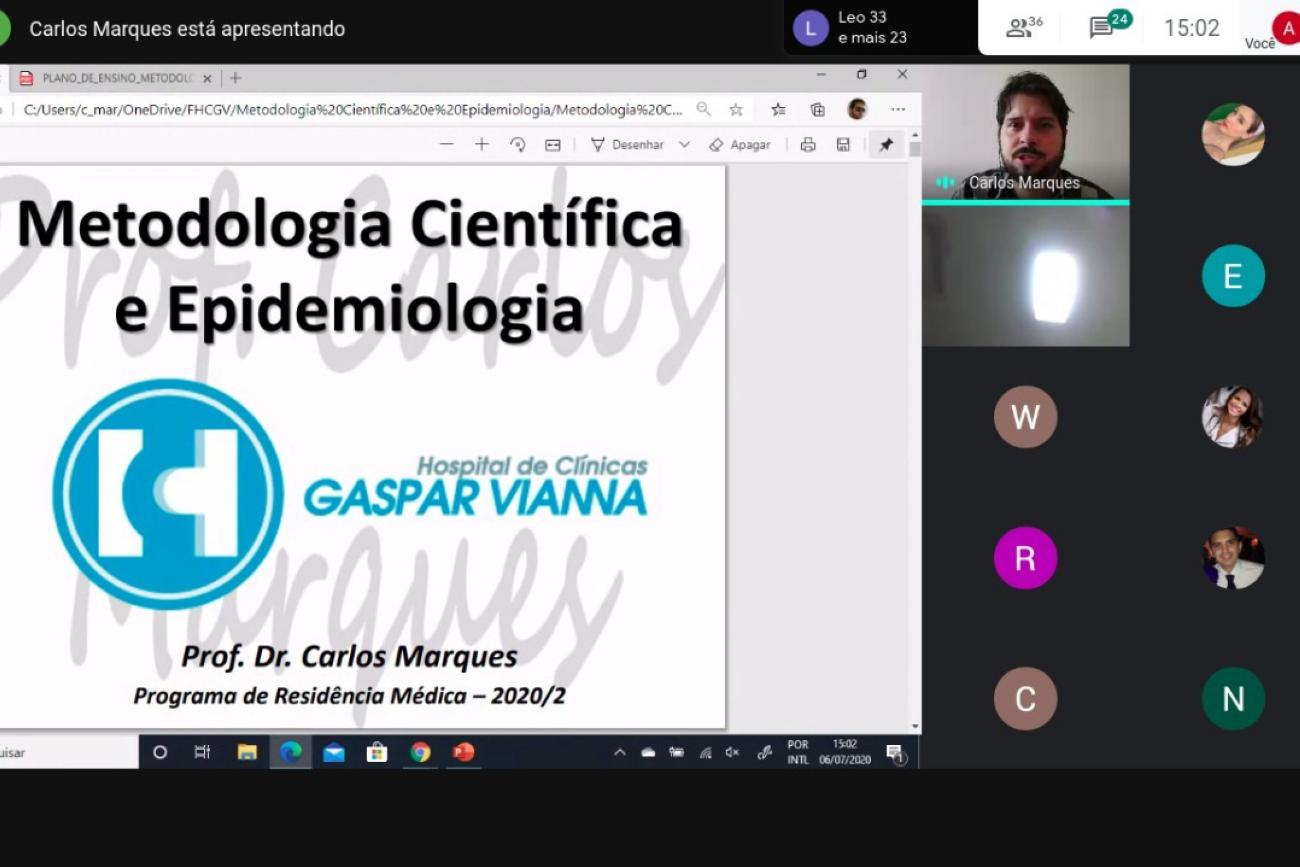This screenshot has height=867, width=1300.
Task: Click the network Wi-Fi tray icon
Action: coord(705,752)
